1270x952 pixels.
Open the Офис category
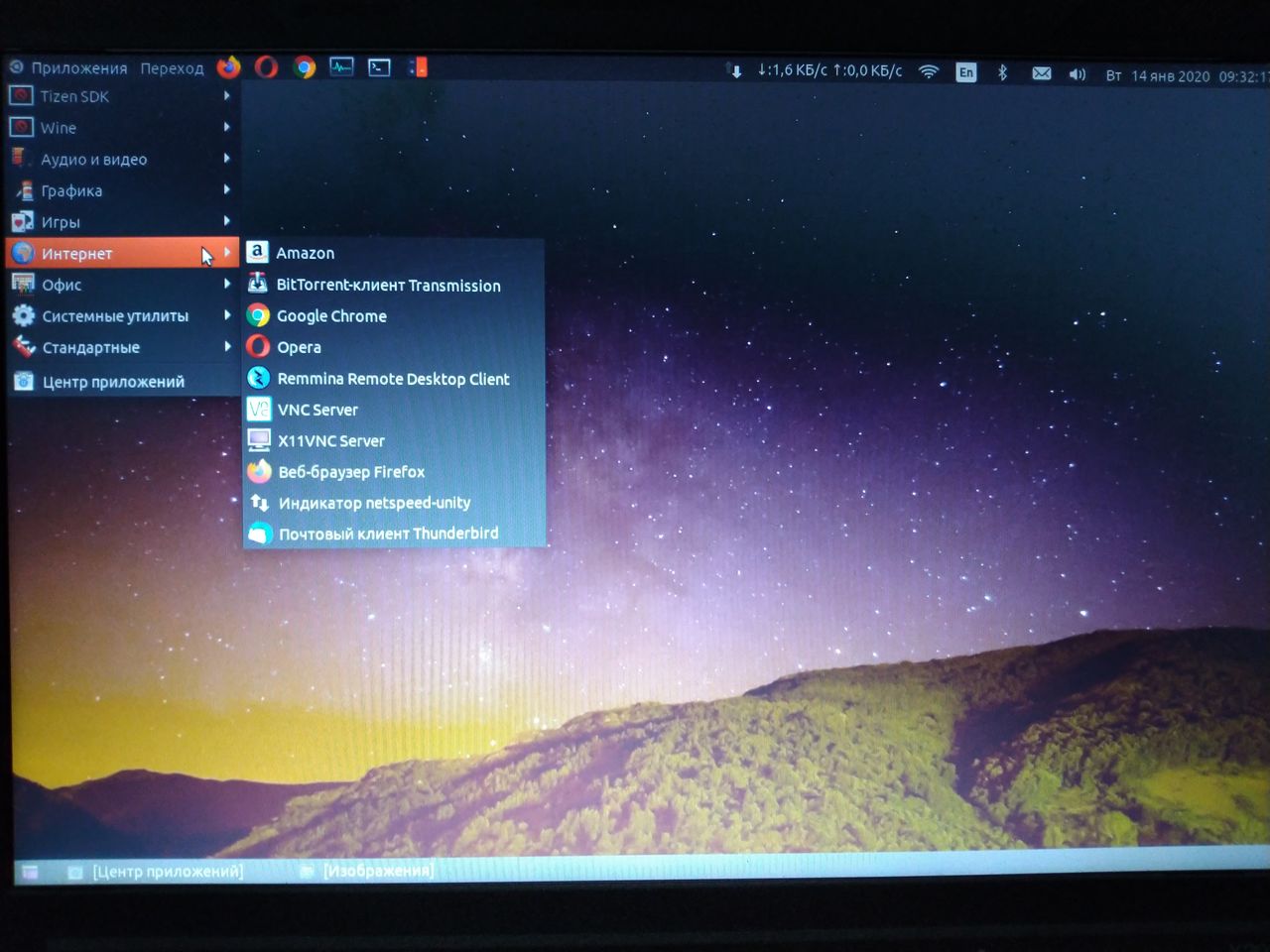click(122, 285)
